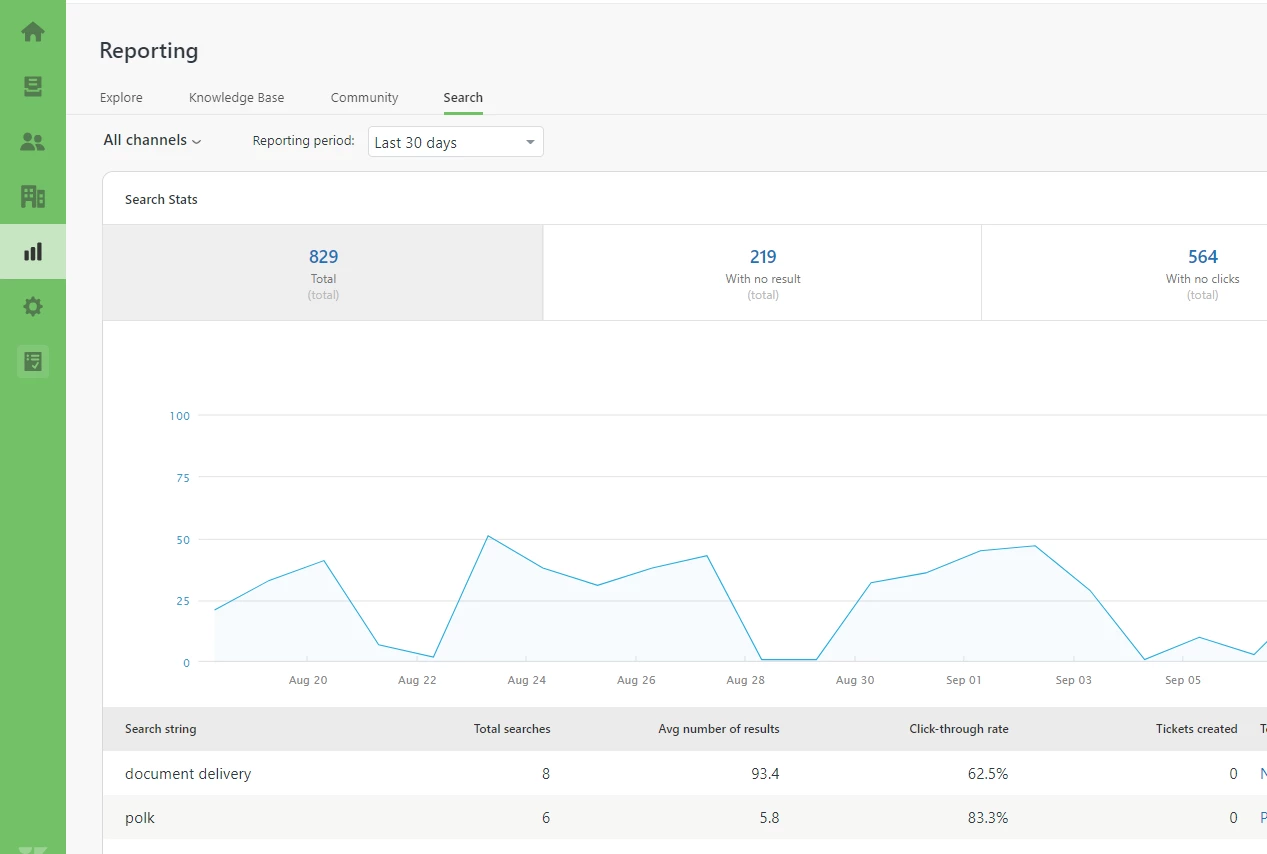Switch to the Community tab

(365, 98)
